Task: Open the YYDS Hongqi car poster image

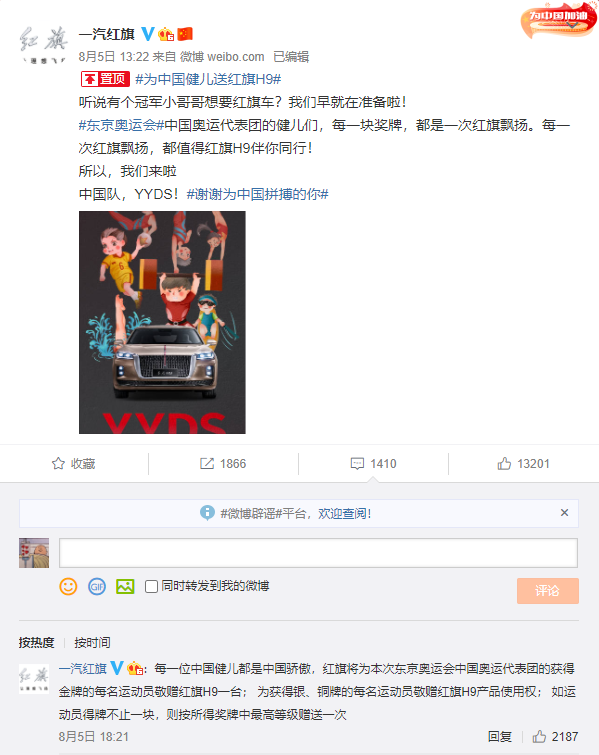Action: (162, 322)
